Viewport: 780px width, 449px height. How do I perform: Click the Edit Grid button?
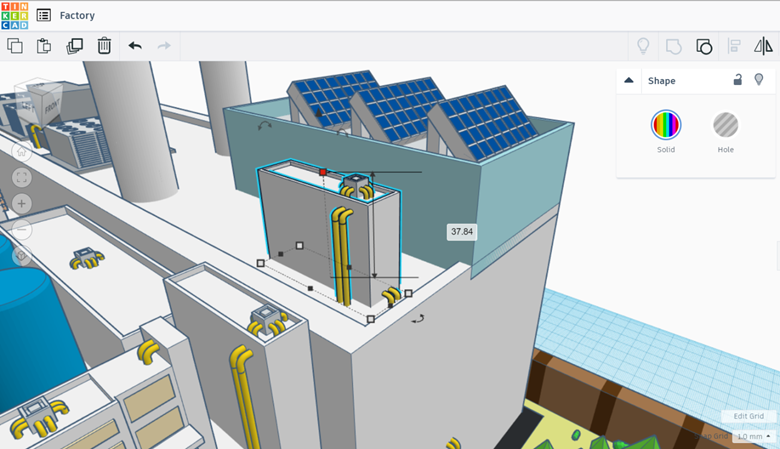point(748,416)
